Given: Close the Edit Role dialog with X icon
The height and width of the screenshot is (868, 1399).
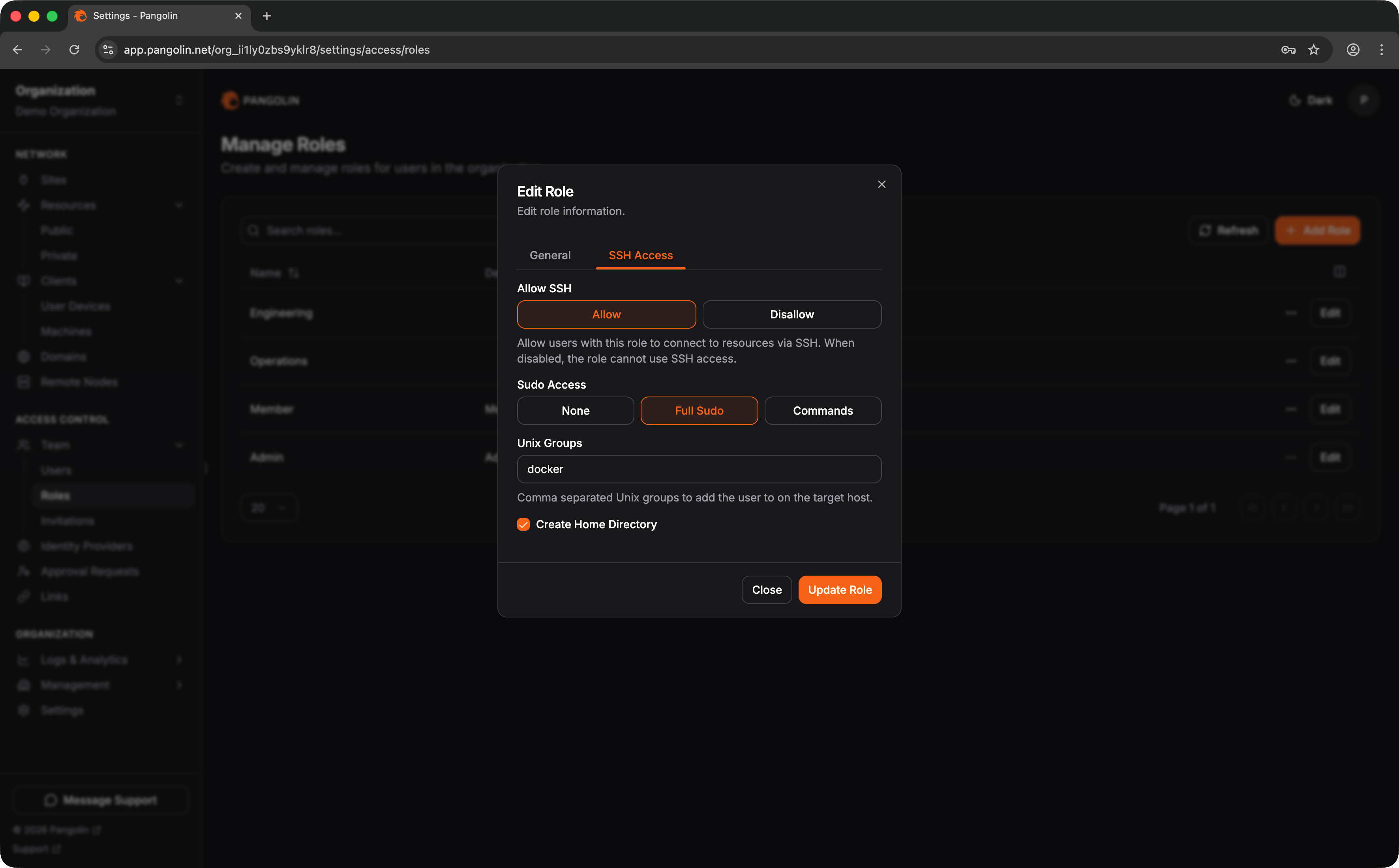Looking at the screenshot, I should click(x=881, y=184).
